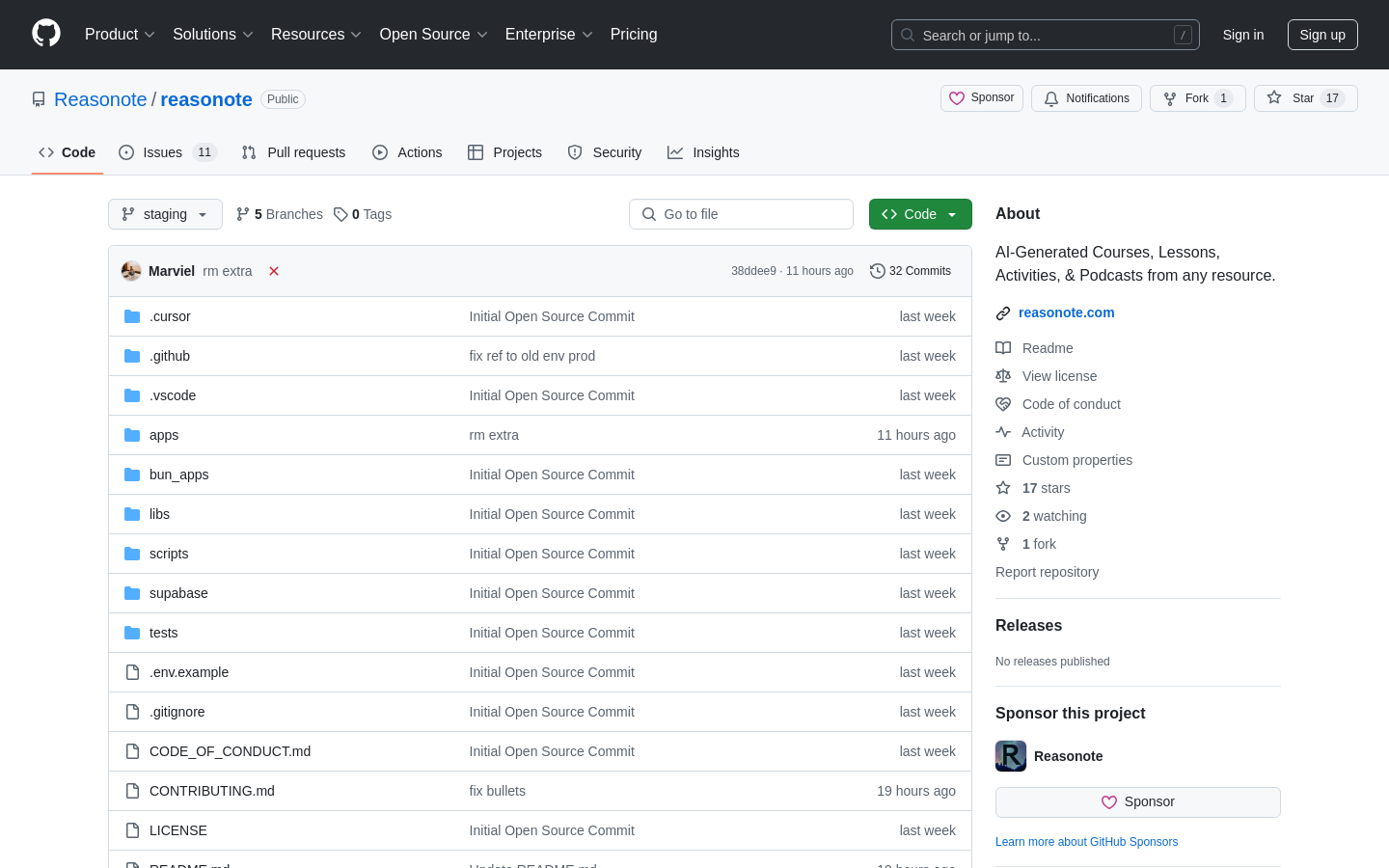View the 32 Commits history
This screenshot has width=1389, height=868.
click(x=911, y=271)
